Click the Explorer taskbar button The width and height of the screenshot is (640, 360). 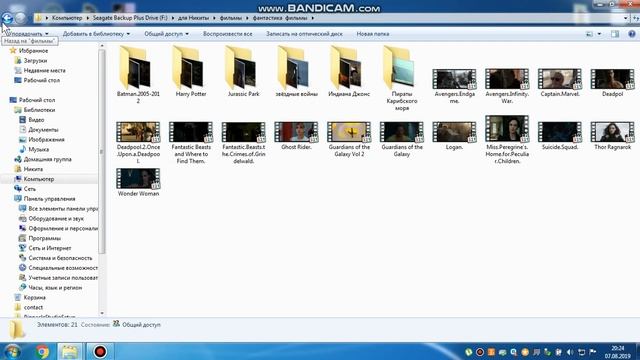[70, 351]
